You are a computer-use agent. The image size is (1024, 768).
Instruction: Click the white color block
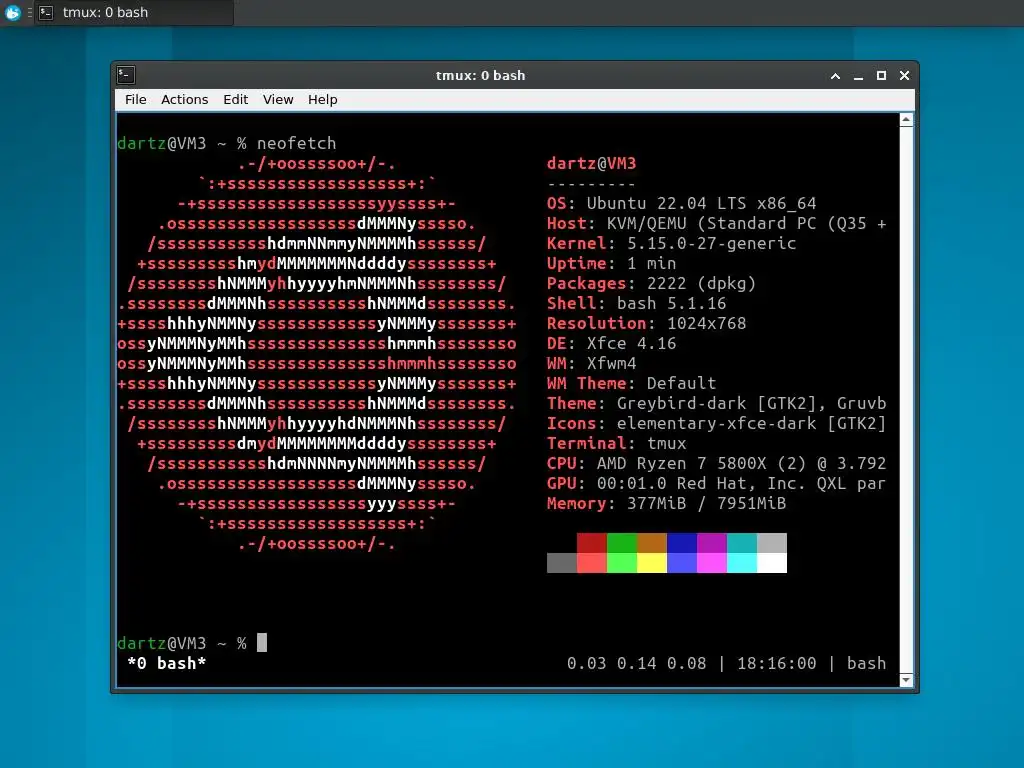[x=772, y=563]
